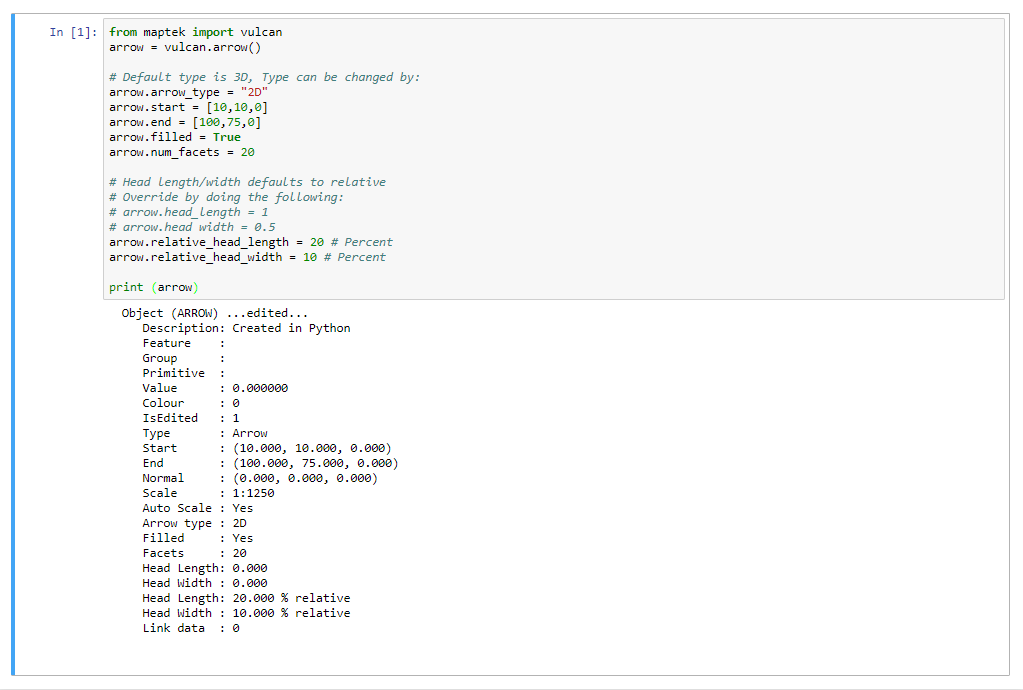This screenshot has height=690, width=1023.
Task: Click the 'Normal : (0.000, 0.000, 0.000)' row
Action: [260, 478]
